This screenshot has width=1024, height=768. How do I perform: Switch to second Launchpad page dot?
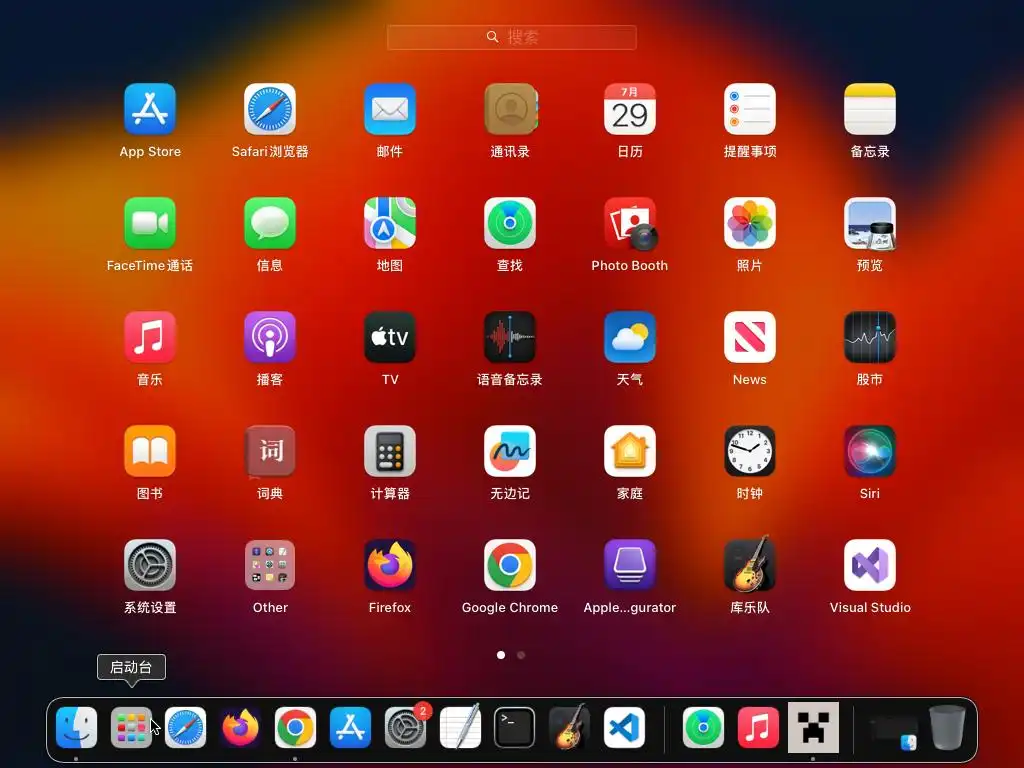pos(521,655)
